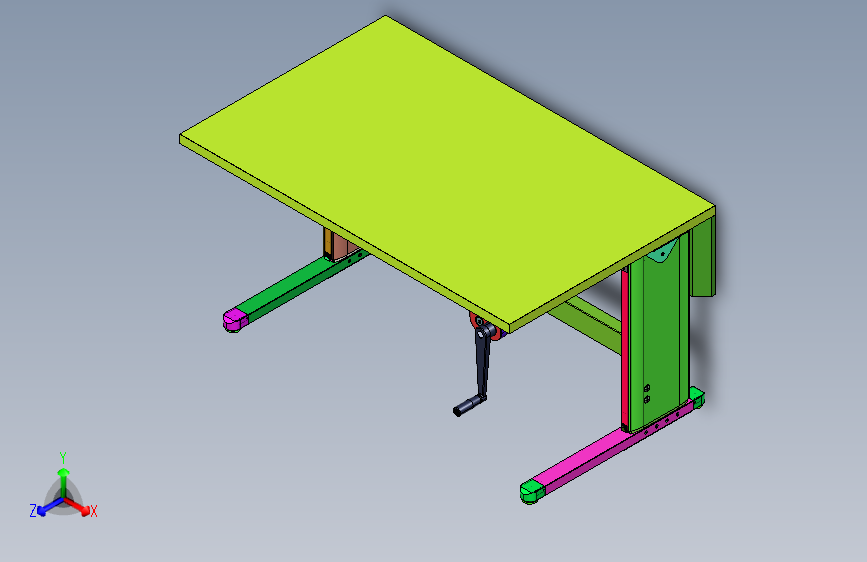Select the triangular bracket atop the right column
Viewport: 867px width, 562px height.
click(663, 252)
